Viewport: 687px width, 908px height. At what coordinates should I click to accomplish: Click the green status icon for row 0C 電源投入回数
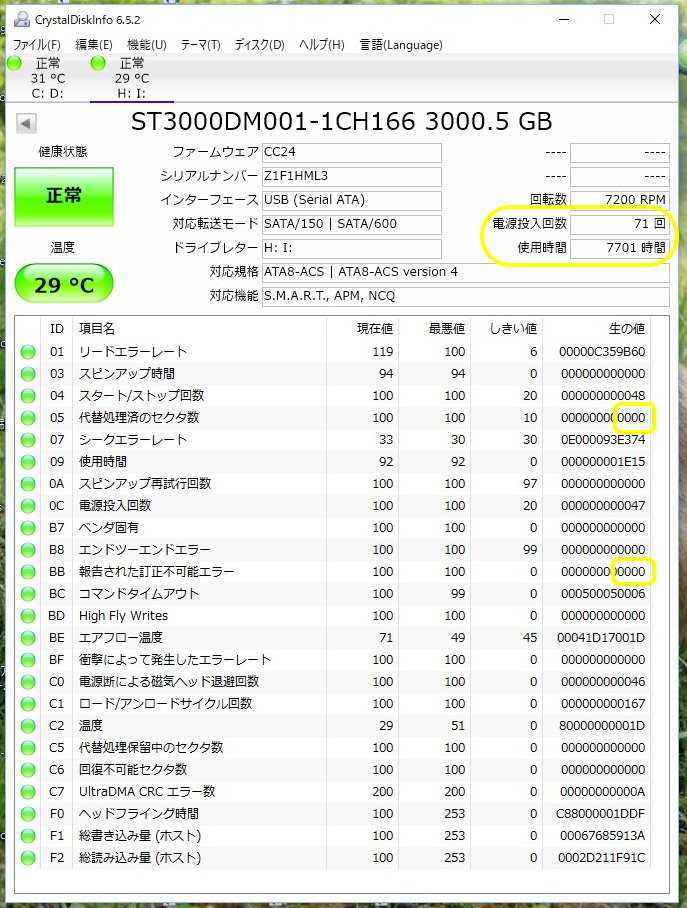[x=28, y=506]
